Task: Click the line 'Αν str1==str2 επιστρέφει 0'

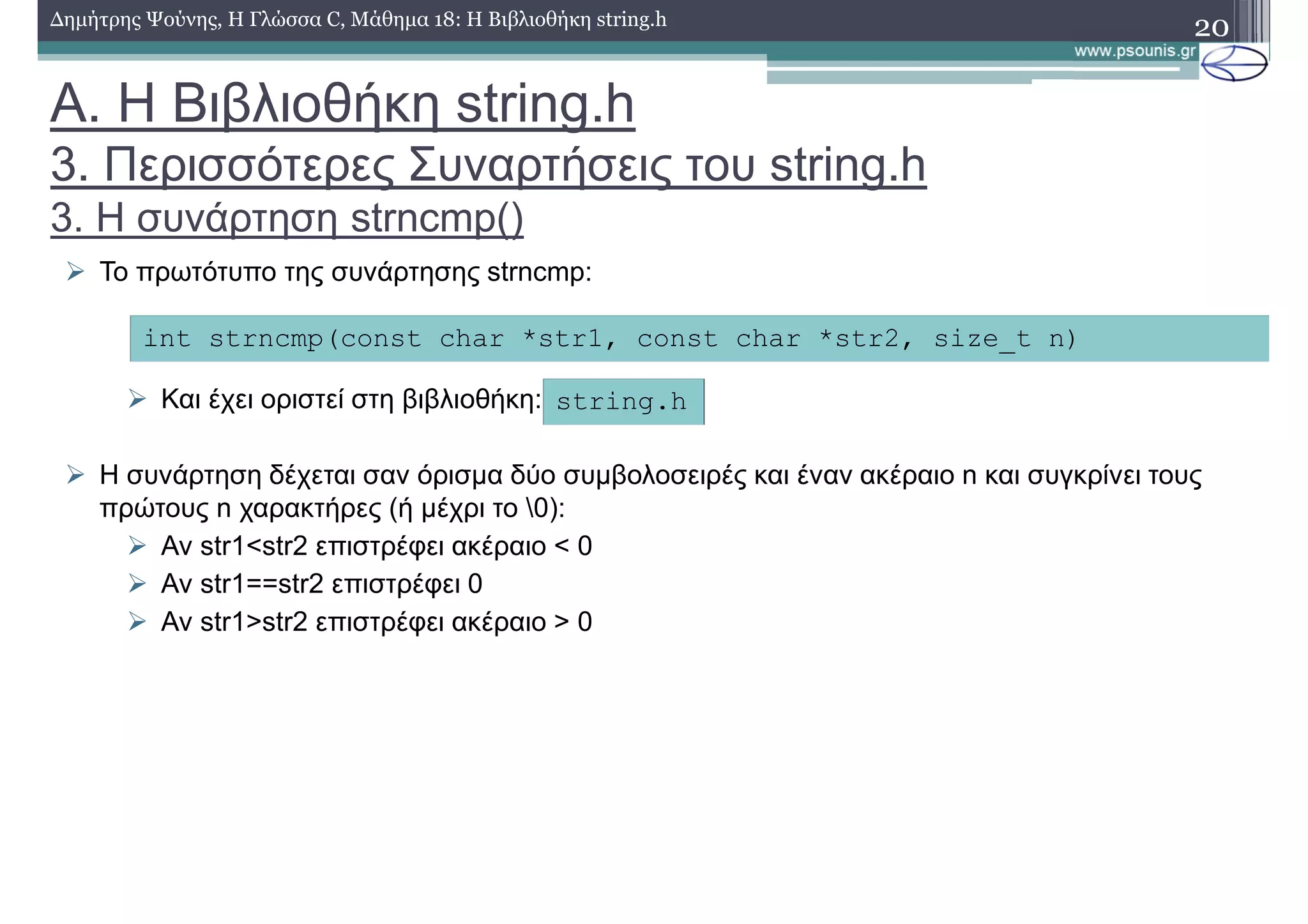Action: pos(322,584)
